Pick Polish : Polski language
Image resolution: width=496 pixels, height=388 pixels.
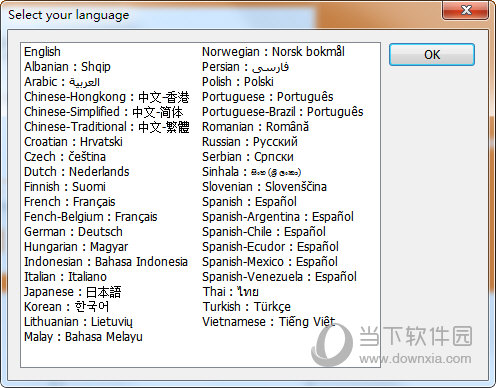coord(238,82)
